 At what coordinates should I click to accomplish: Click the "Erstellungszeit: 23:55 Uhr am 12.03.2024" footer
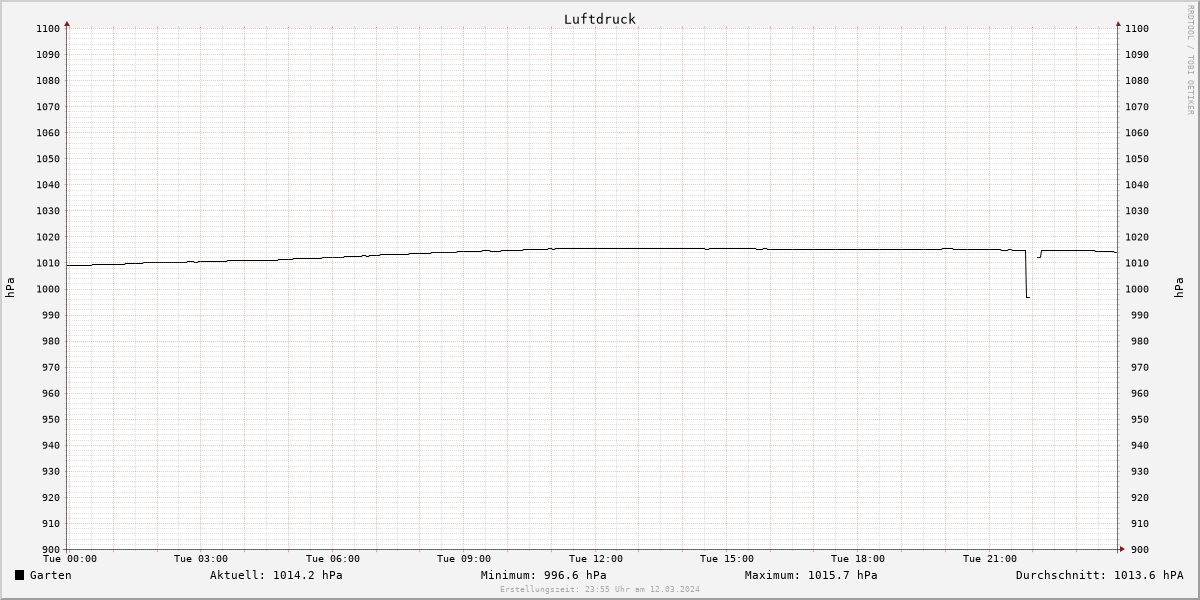[x=600, y=589]
